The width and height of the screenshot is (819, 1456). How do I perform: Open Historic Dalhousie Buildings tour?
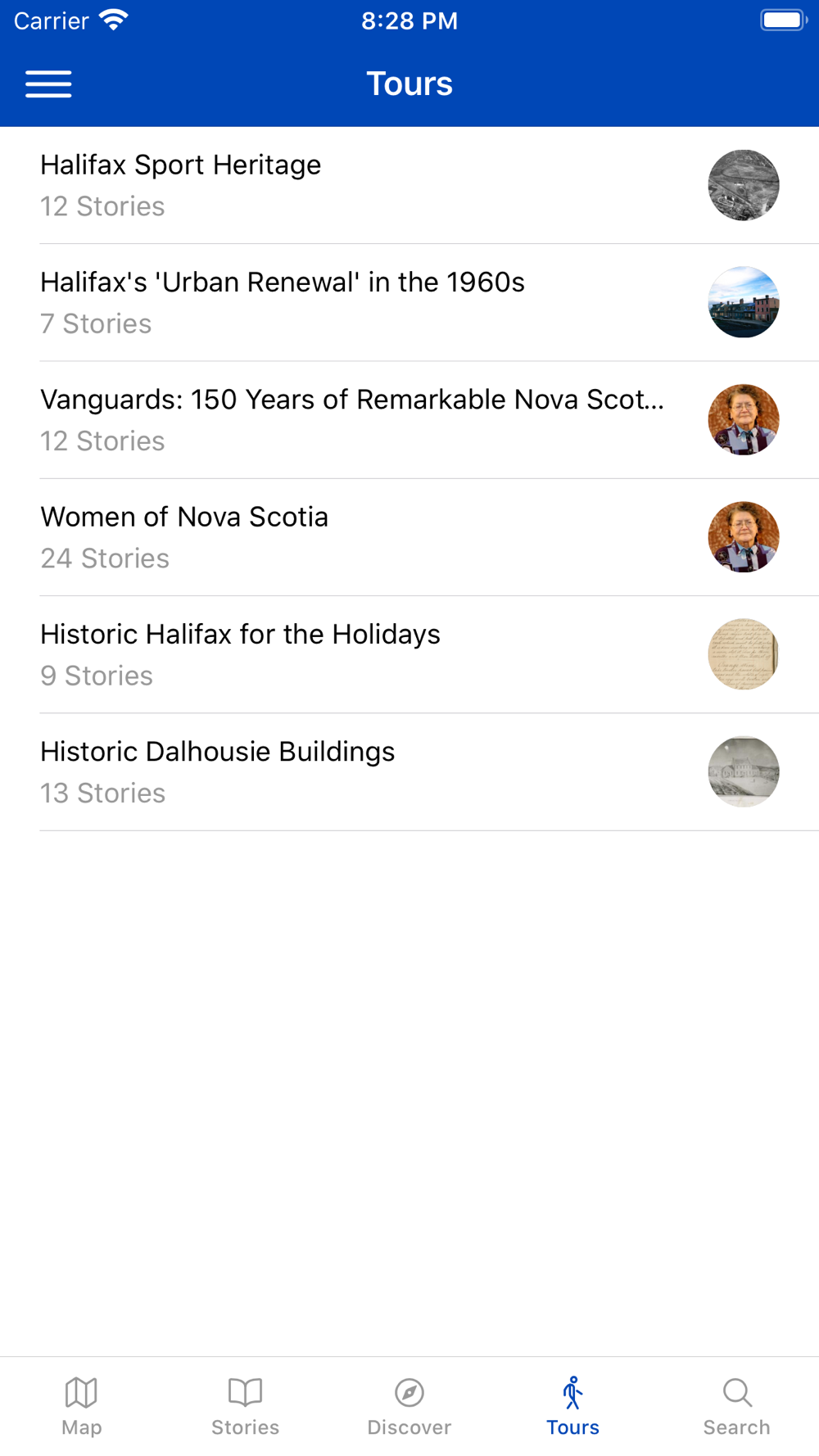409,771
